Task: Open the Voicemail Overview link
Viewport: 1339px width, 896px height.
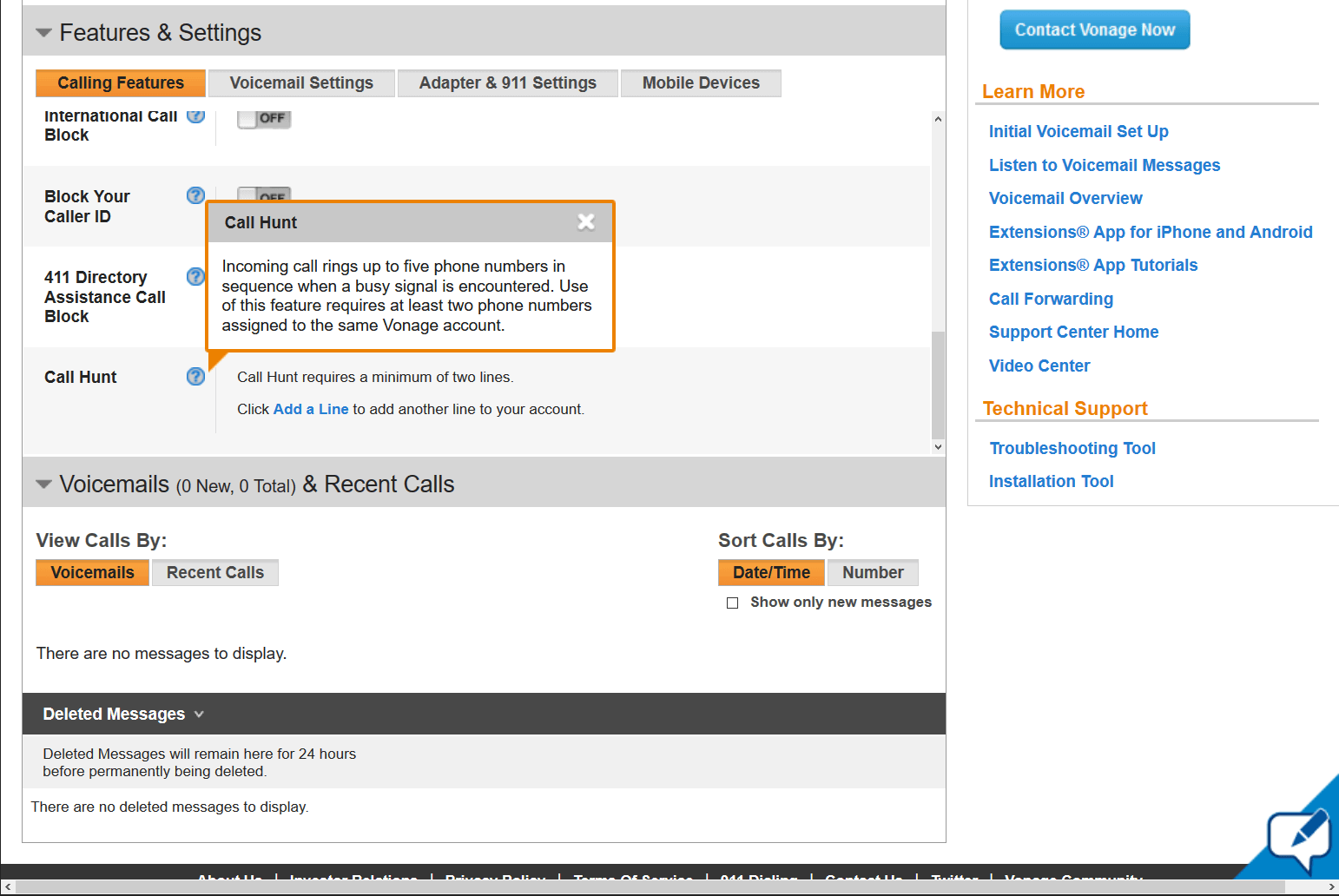Action: pos(1065,198)
